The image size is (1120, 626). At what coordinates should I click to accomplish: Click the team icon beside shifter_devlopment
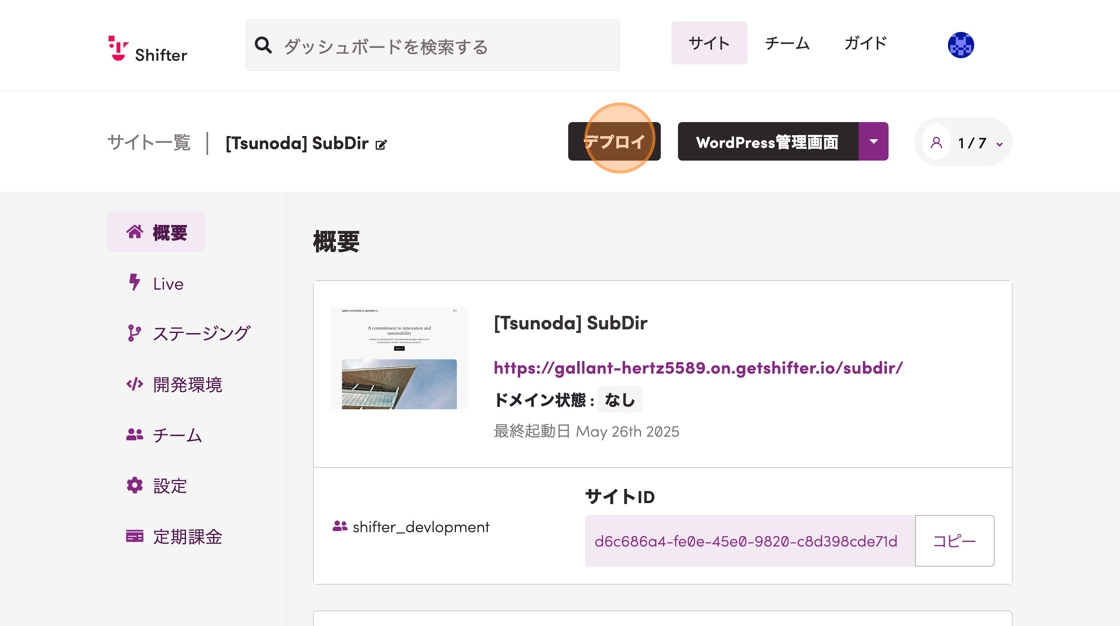(x=340, y=527)
